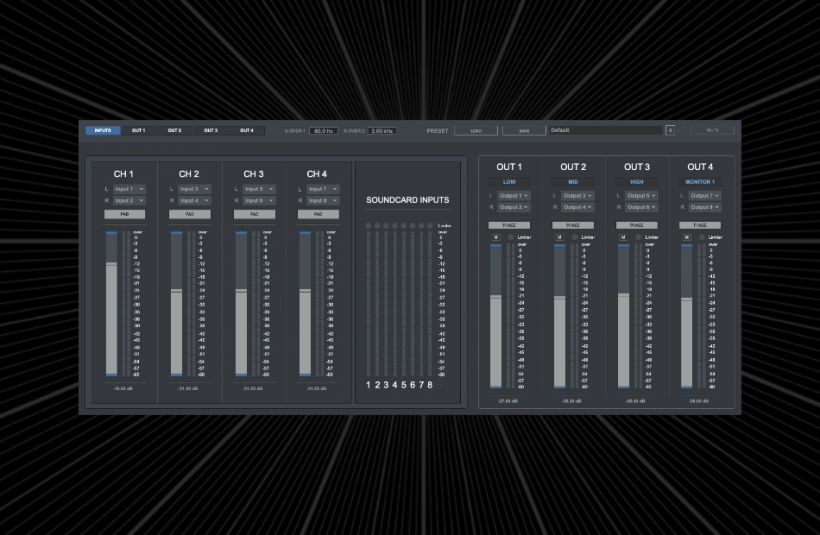The width and height of the screenshot is (820, 535).
Task: Click the M mute button on OUT 2
Action: [559, 237]
